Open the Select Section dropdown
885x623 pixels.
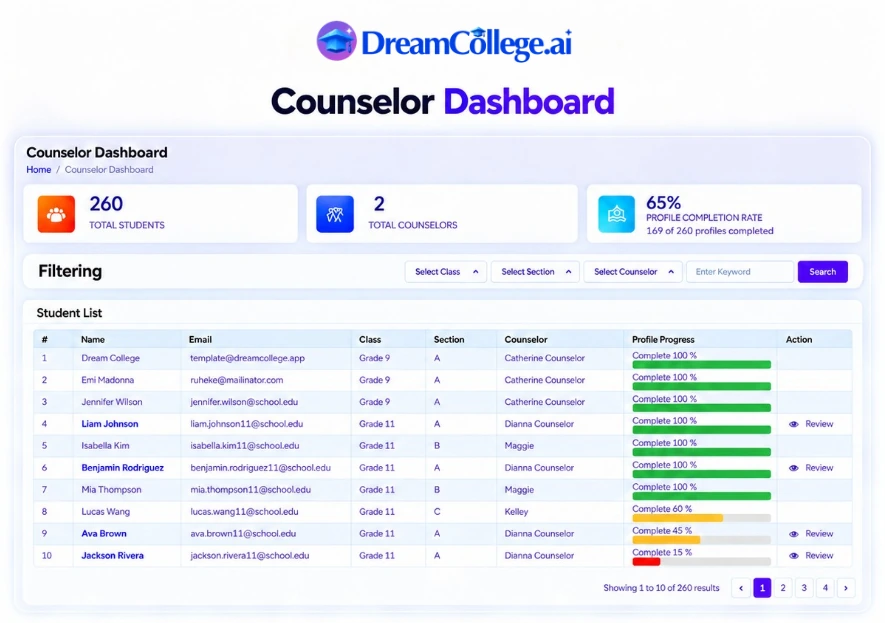535,271
